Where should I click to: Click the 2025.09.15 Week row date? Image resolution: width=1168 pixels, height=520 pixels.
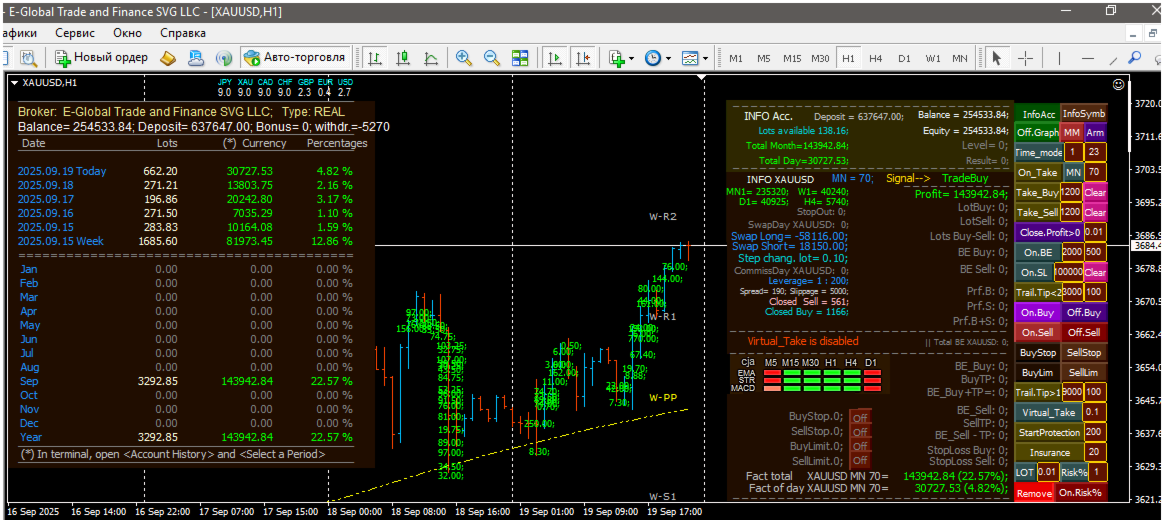[60, 241]
